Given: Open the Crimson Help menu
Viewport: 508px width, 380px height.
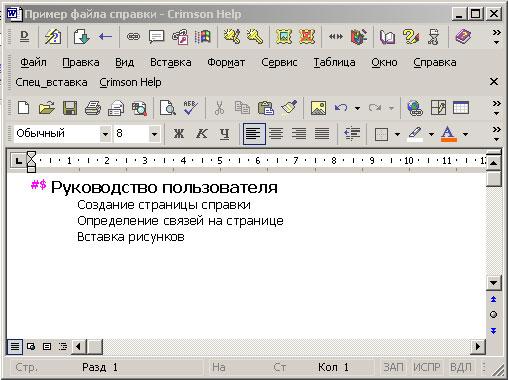Looking at the screenshot, I should 130,82.
